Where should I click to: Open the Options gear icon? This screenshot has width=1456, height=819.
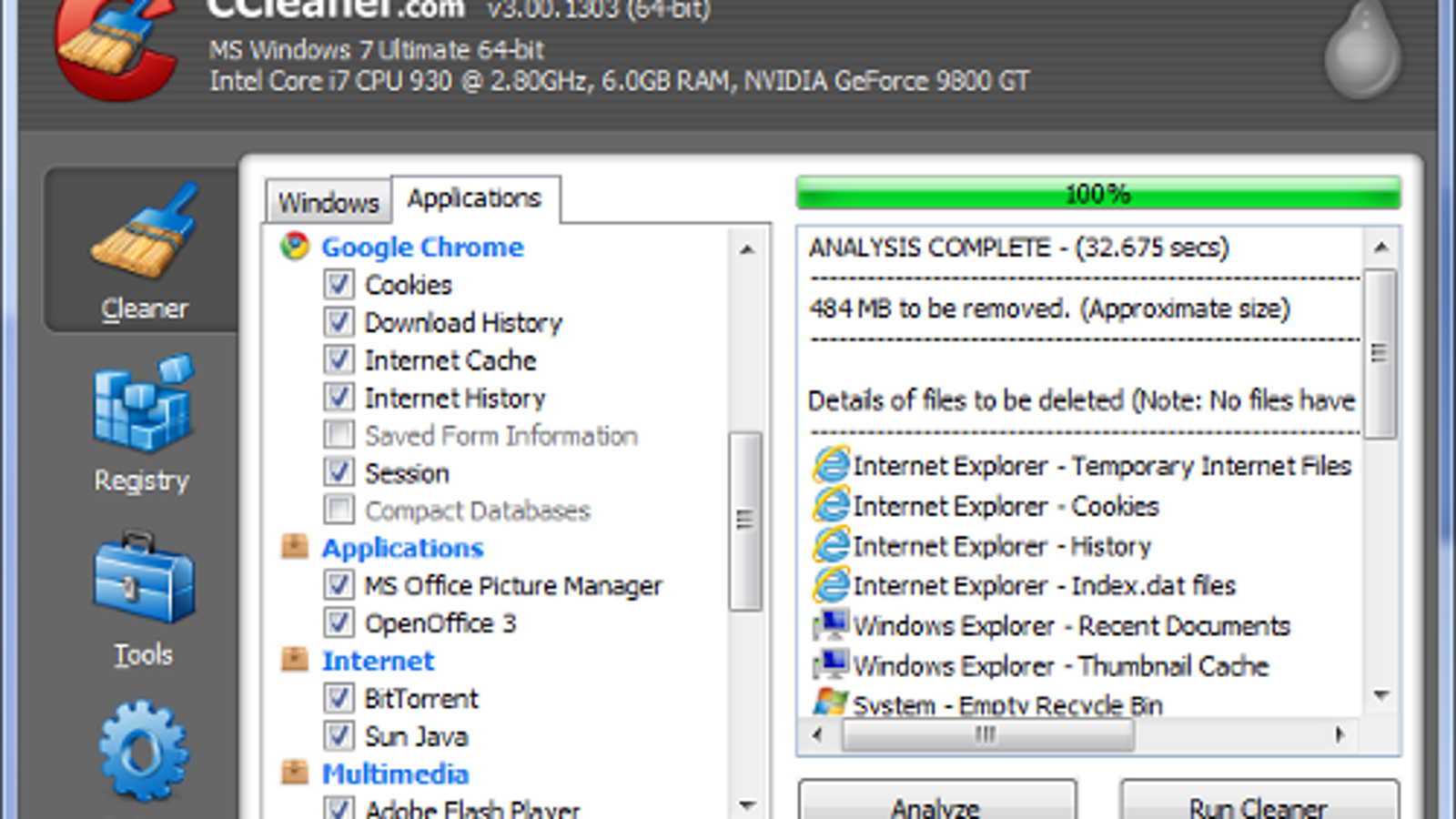pyautogui.click(x=143, y=750)
